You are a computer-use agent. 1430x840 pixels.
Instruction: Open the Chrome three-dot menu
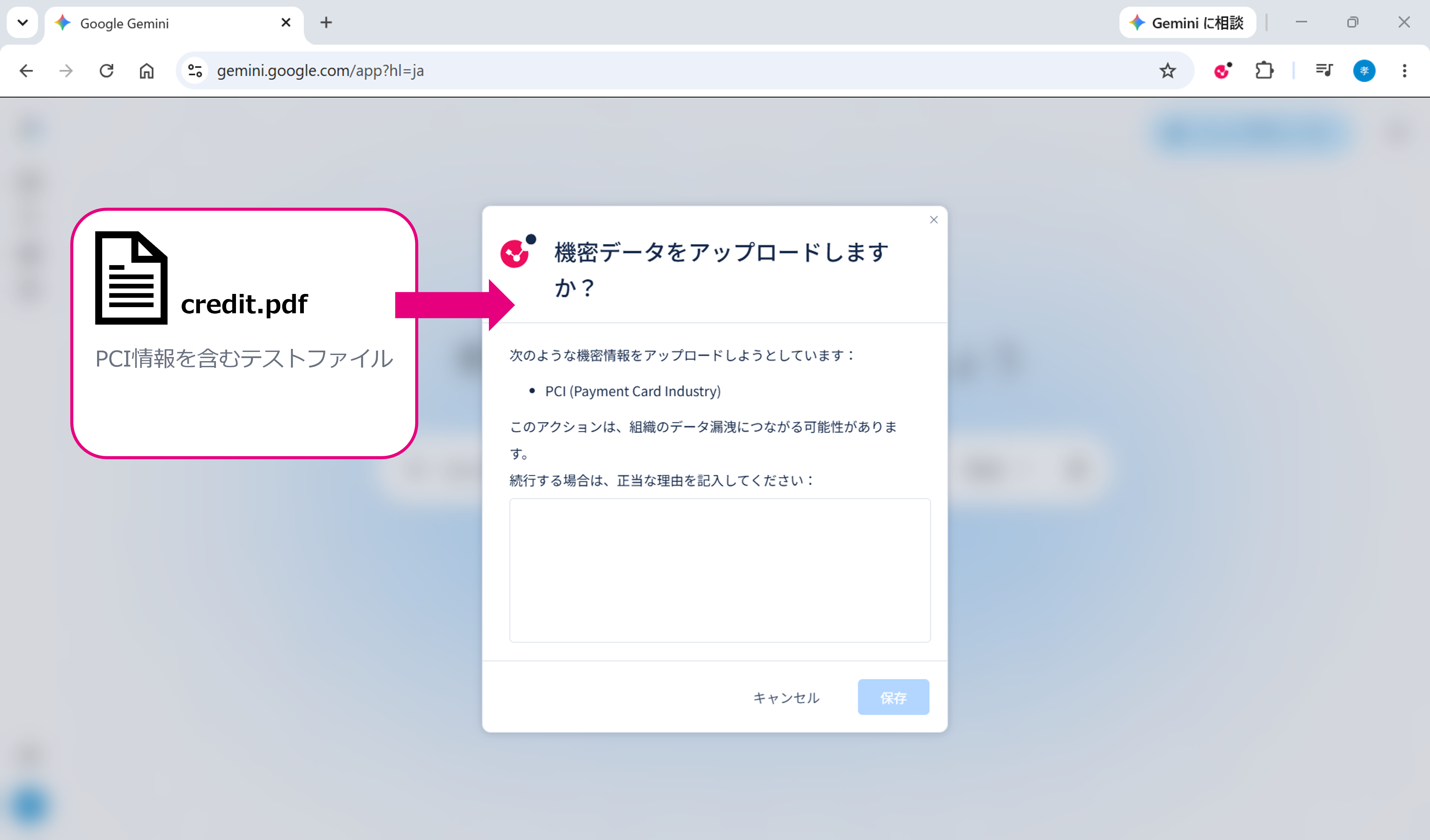pos(1405,71)
